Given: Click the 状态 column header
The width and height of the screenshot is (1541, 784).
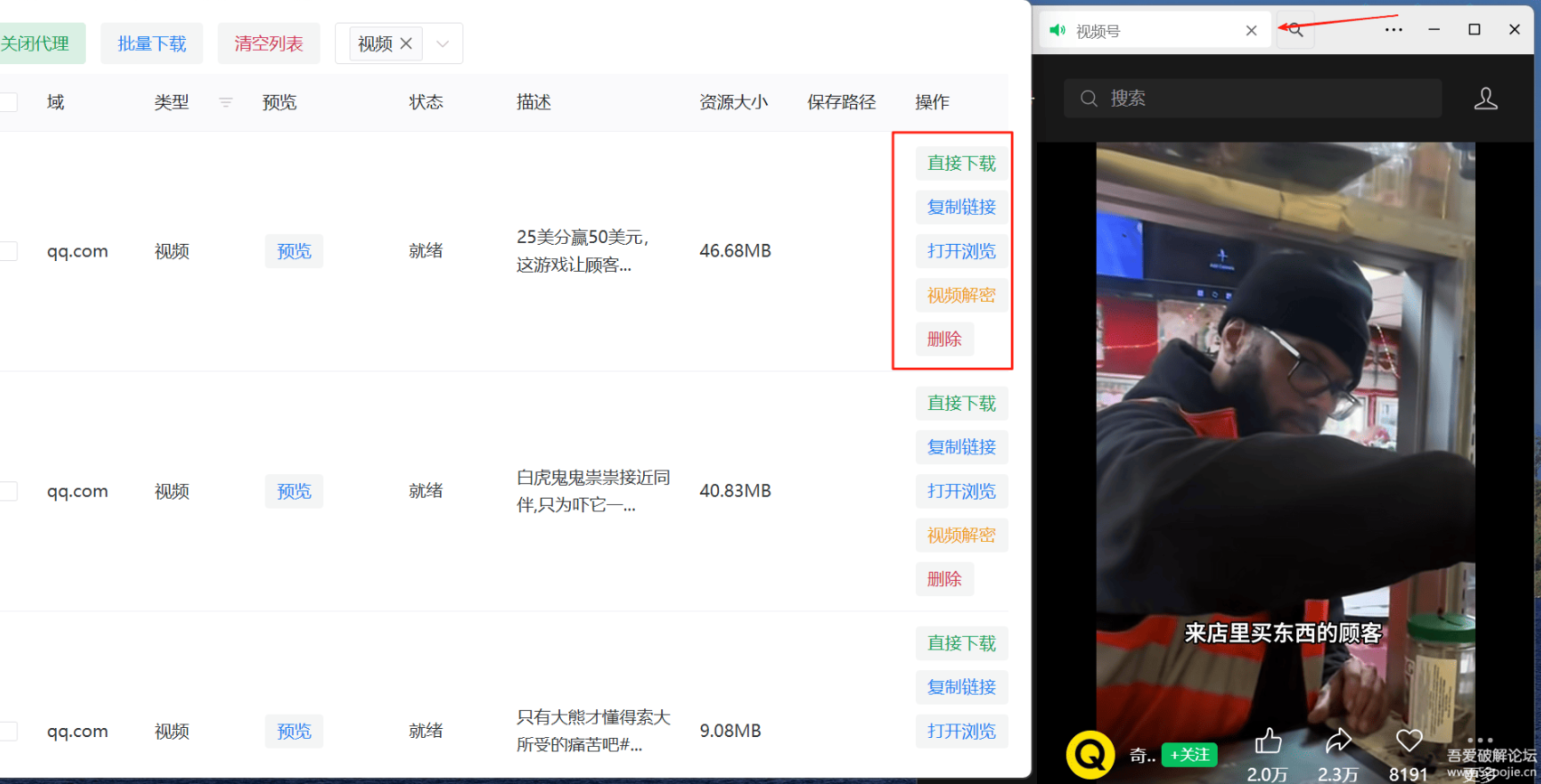Looking at the screenshot, I should 426,102.
